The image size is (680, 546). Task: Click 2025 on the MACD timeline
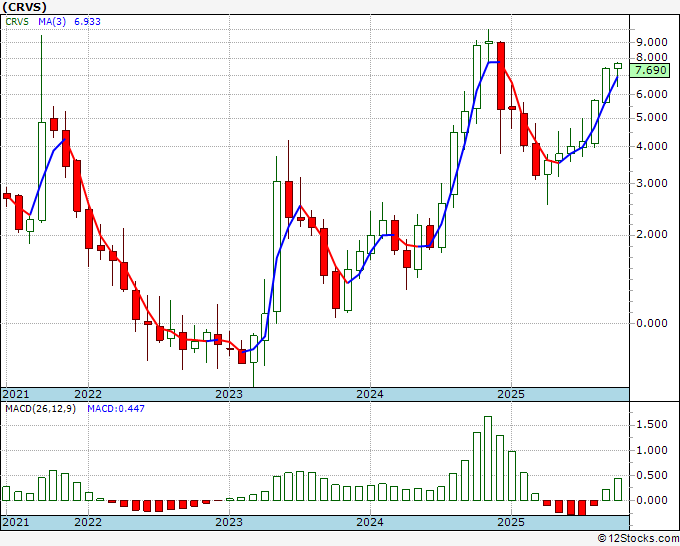click(x=511, y=522)
